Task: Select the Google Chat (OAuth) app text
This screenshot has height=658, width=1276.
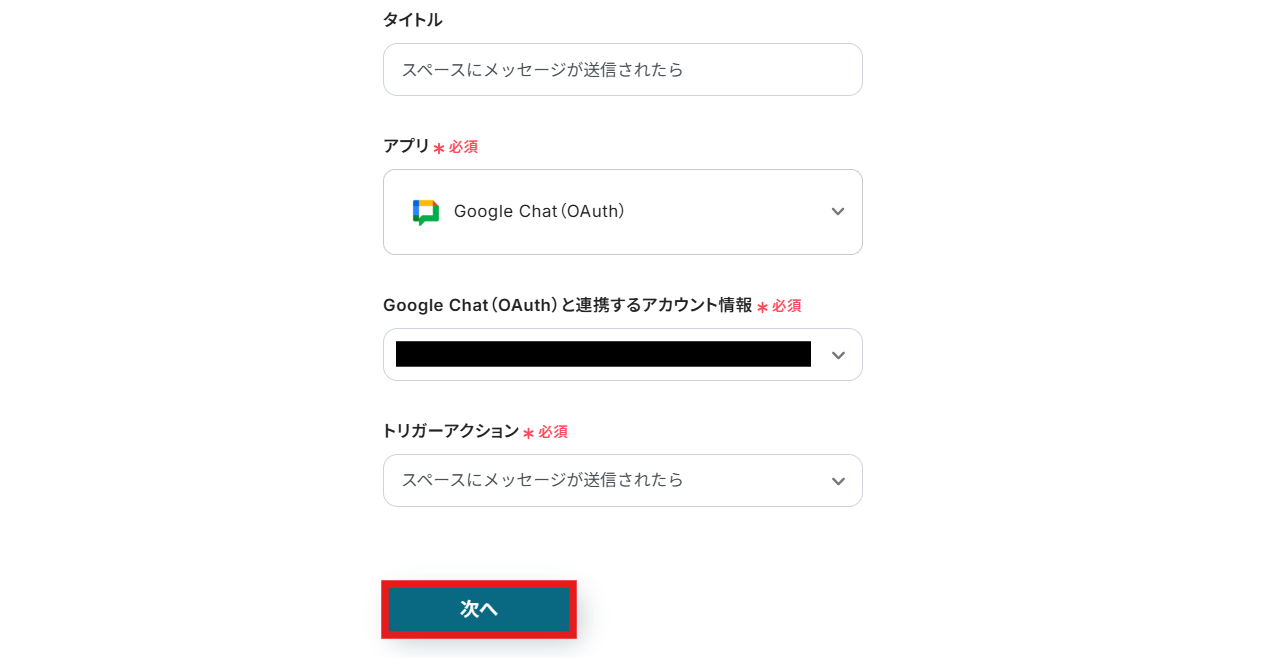Action: click(539, 212)
